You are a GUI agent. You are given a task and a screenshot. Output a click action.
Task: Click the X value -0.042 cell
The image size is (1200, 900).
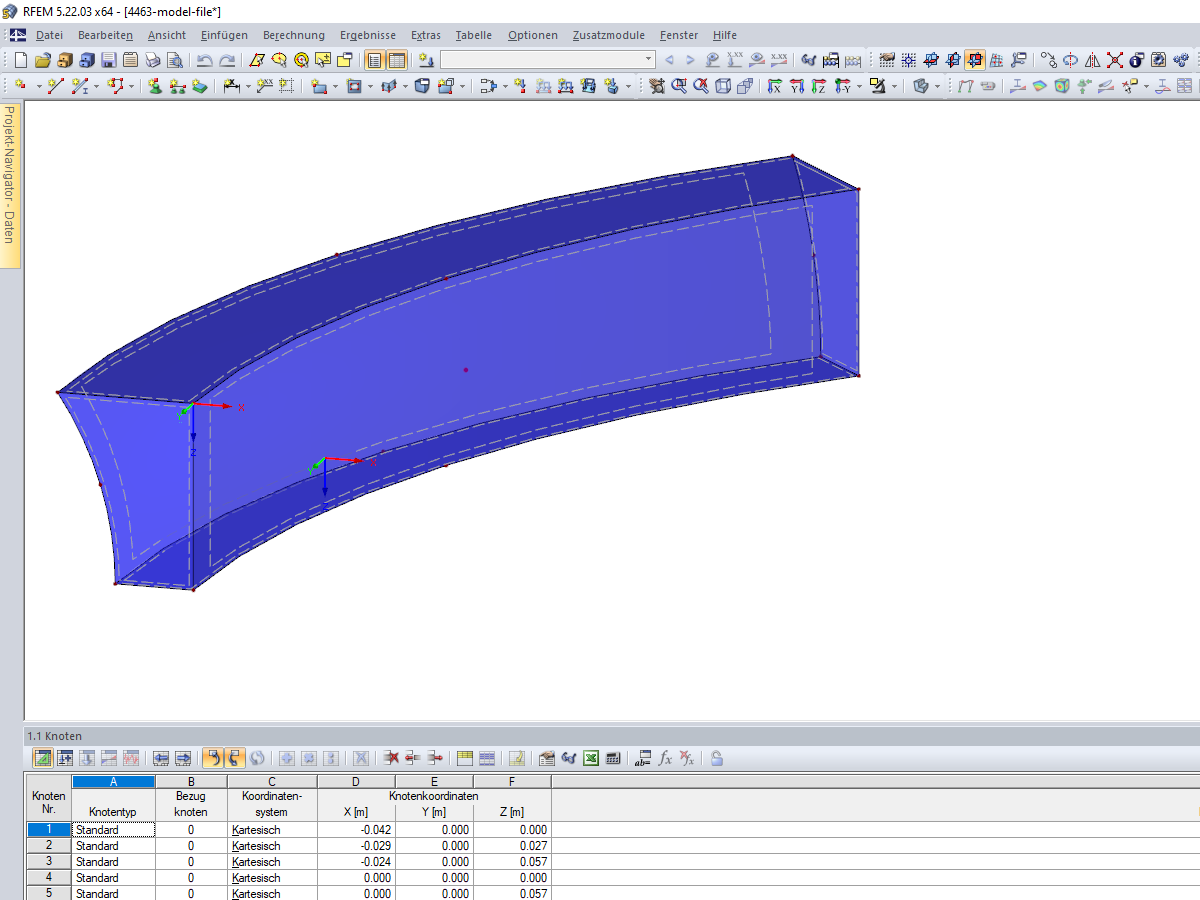tap(356, 829)
